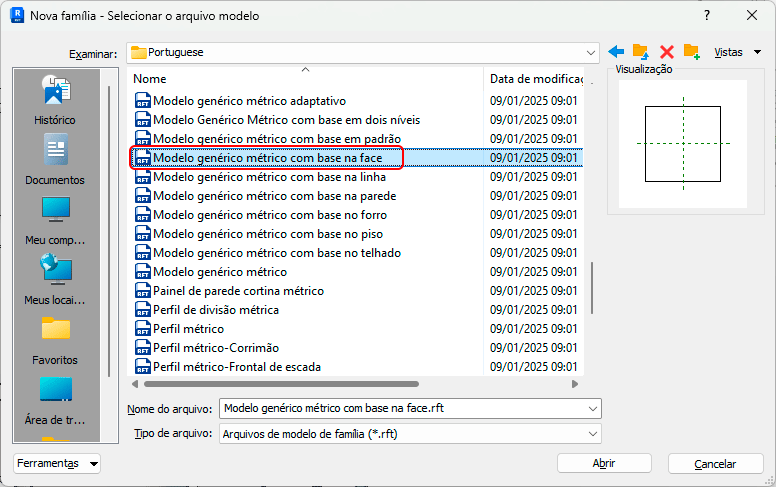Click the date of Perfil métrico-Frontal de escada

click(x=534, y=367)
